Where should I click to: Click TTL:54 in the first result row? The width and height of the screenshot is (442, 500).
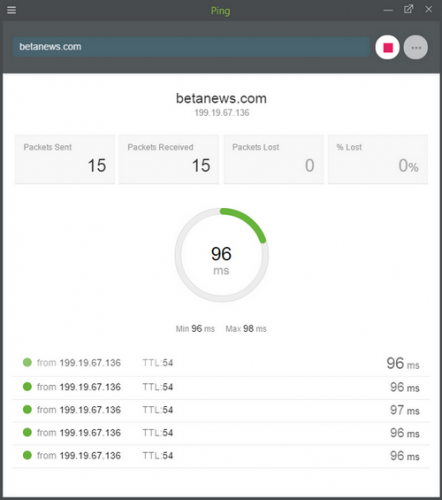[158, 363]
